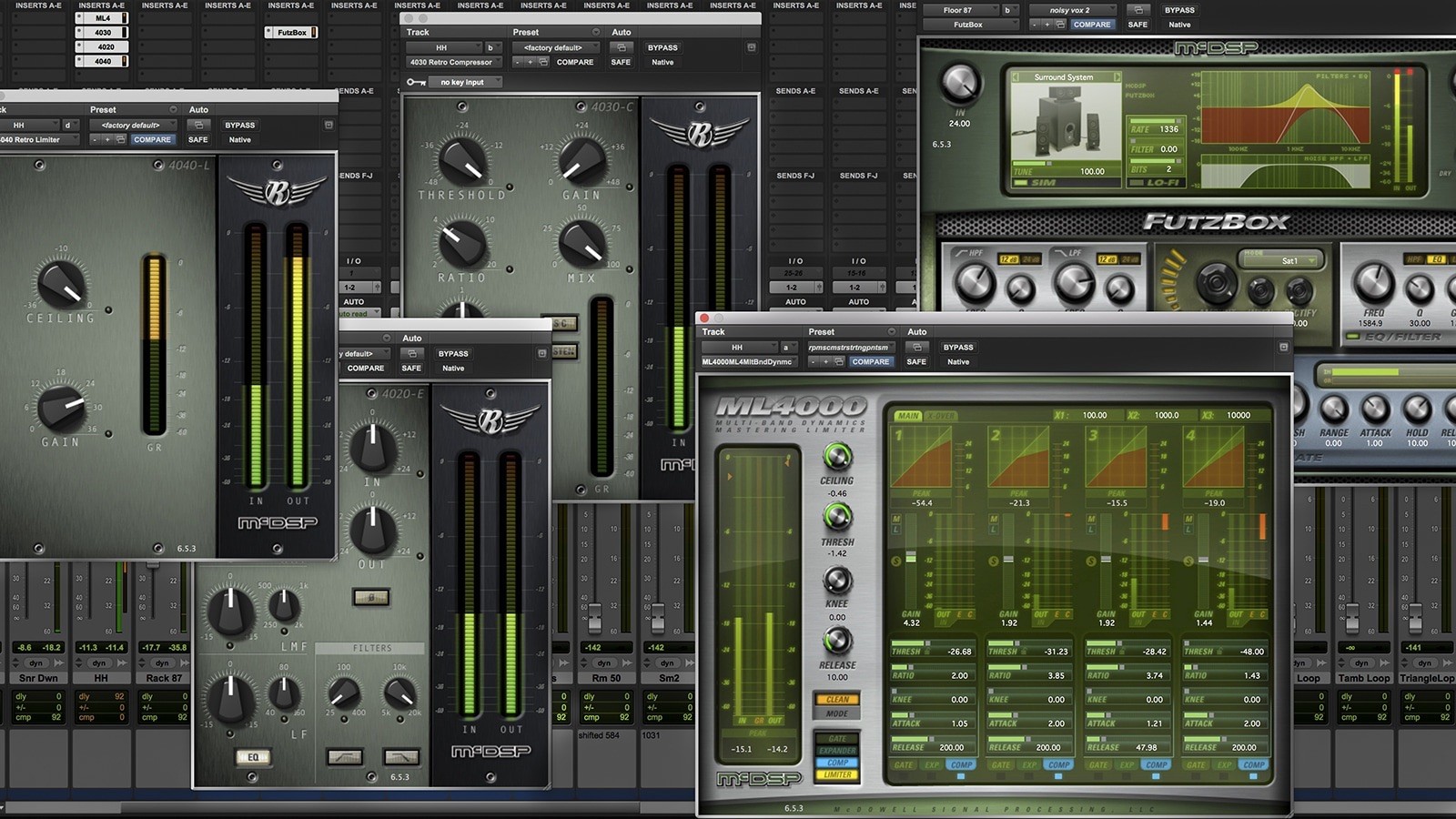Click the 4020-E equalizer OUT knob
This screenshot has width=1456, height=819.
pyautogui.click(x=372, y=530)
